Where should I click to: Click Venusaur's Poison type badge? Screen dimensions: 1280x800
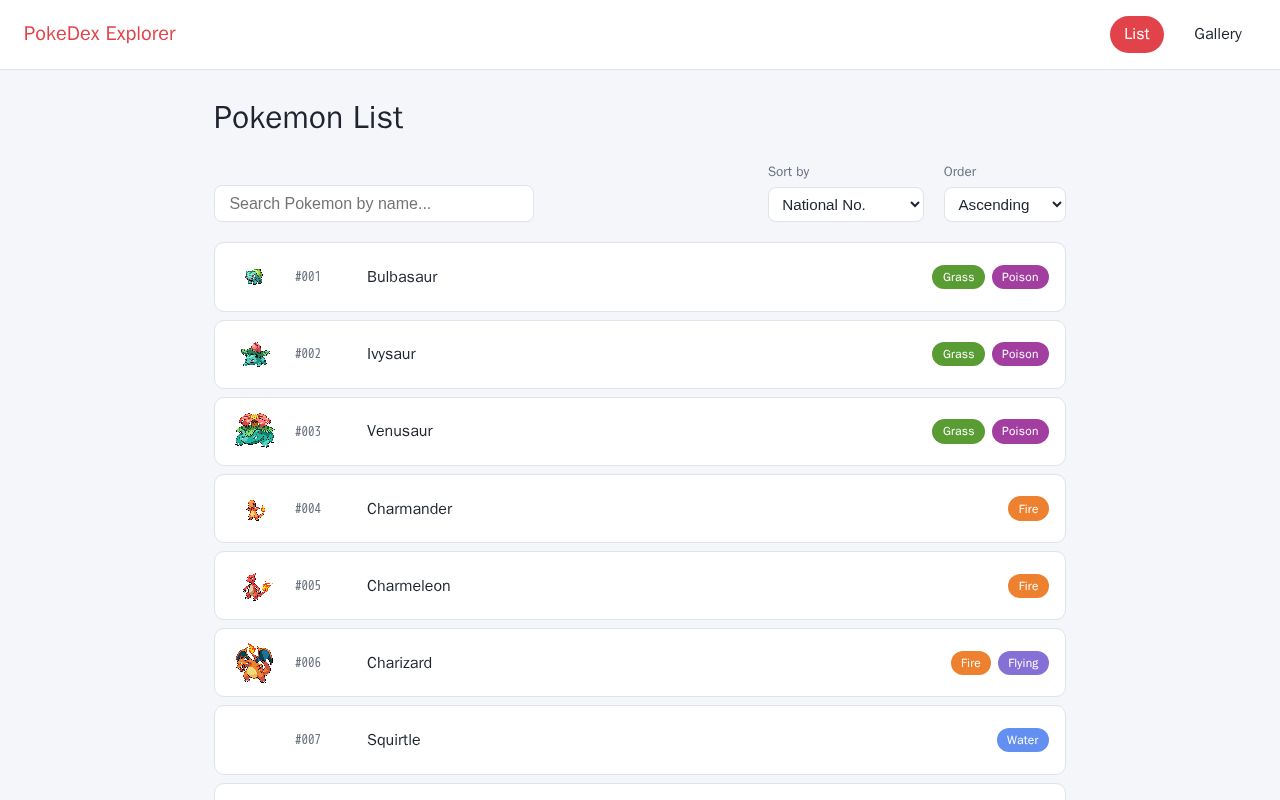tap(1020, 431)
